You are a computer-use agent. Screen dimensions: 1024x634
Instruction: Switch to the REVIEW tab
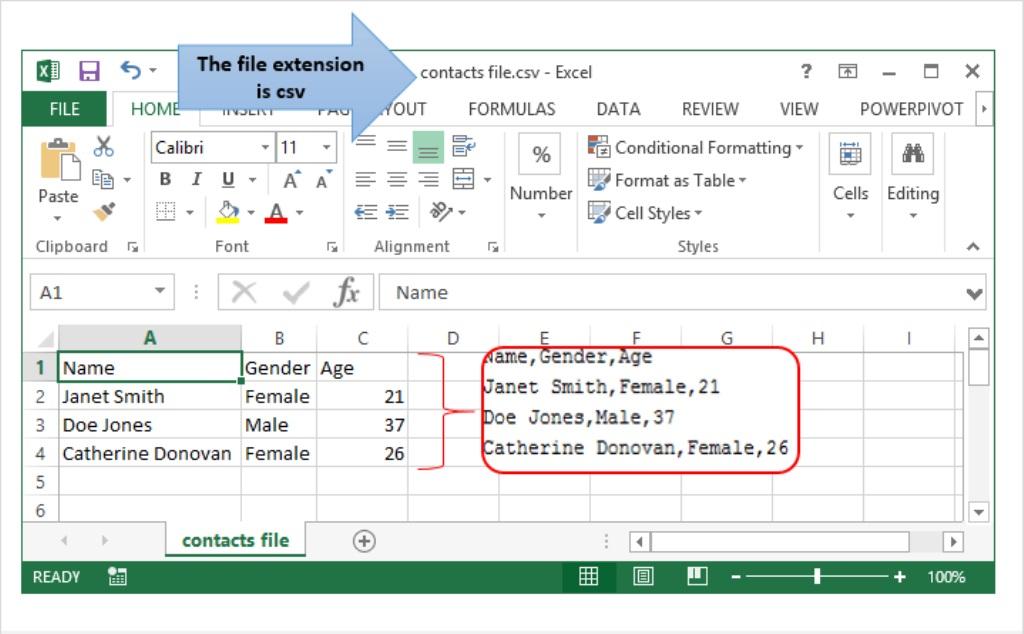[x=710, y=109]
